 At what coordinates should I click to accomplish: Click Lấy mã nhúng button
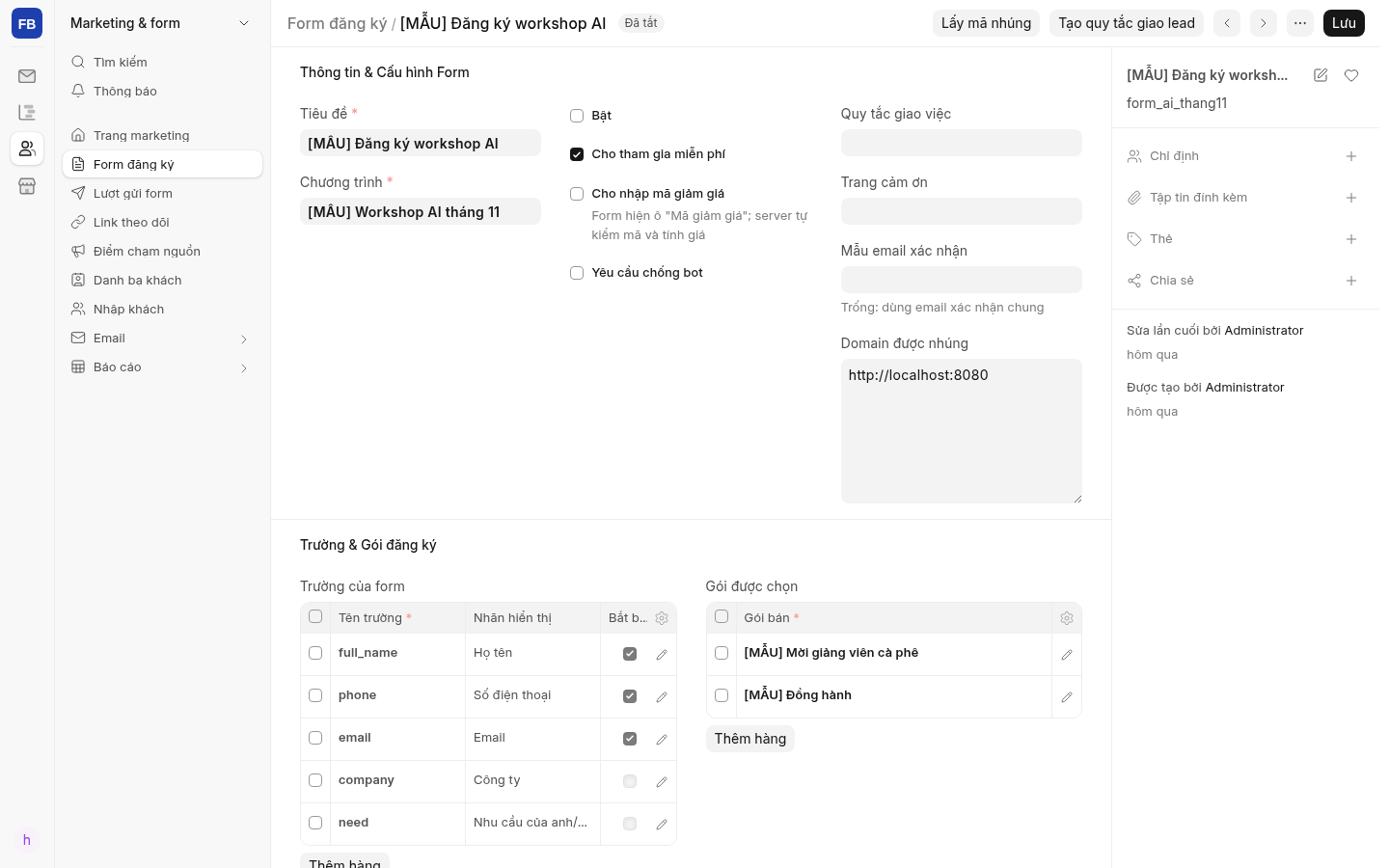(x=986, y=23)
